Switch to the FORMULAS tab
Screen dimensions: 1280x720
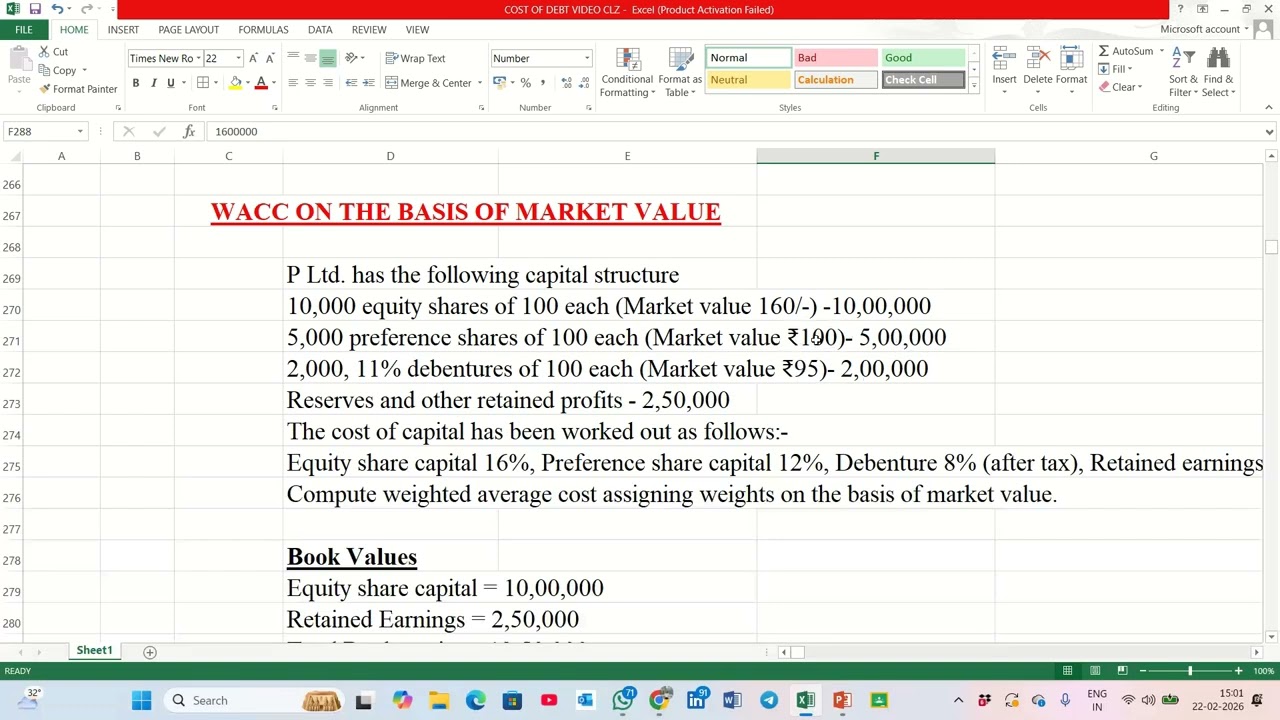(x=263, y=30)
